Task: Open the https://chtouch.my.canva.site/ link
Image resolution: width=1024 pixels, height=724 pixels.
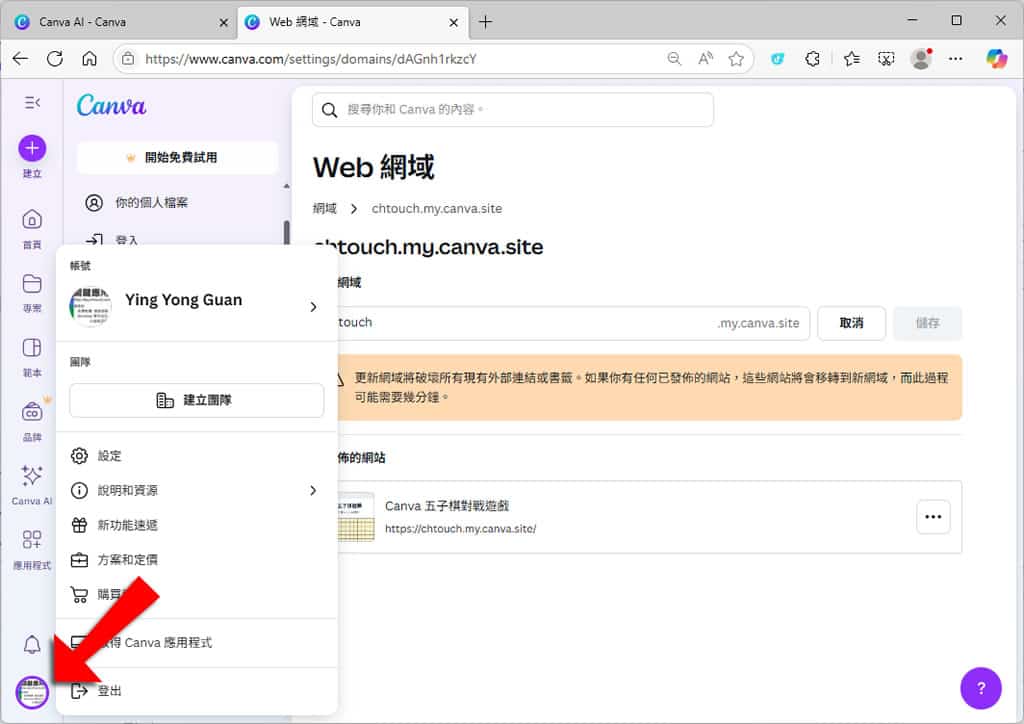Action: [460, 529]
